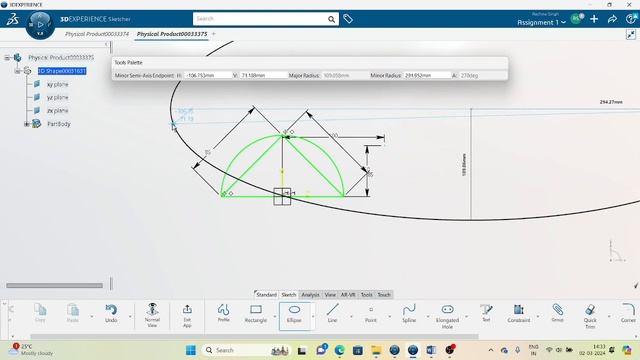Click the action bar horizontal scrollbar
The width and height of the screenshot is (640, 360).
click(x=254, y=337)
